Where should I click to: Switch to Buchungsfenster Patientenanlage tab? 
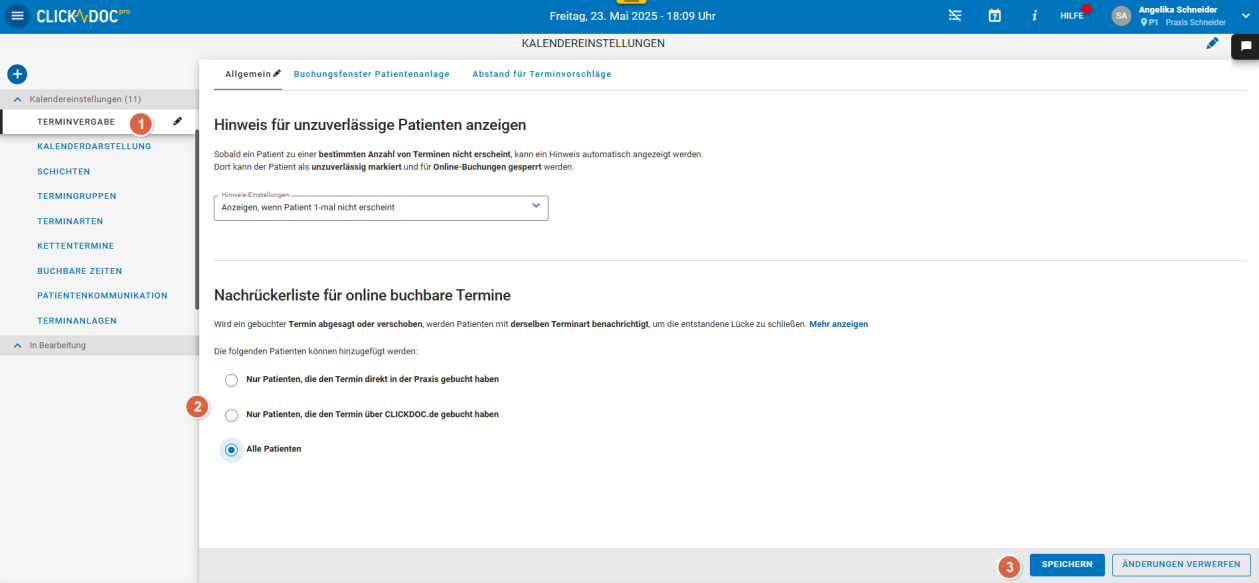pyautogui.click(x=371, y=74)
